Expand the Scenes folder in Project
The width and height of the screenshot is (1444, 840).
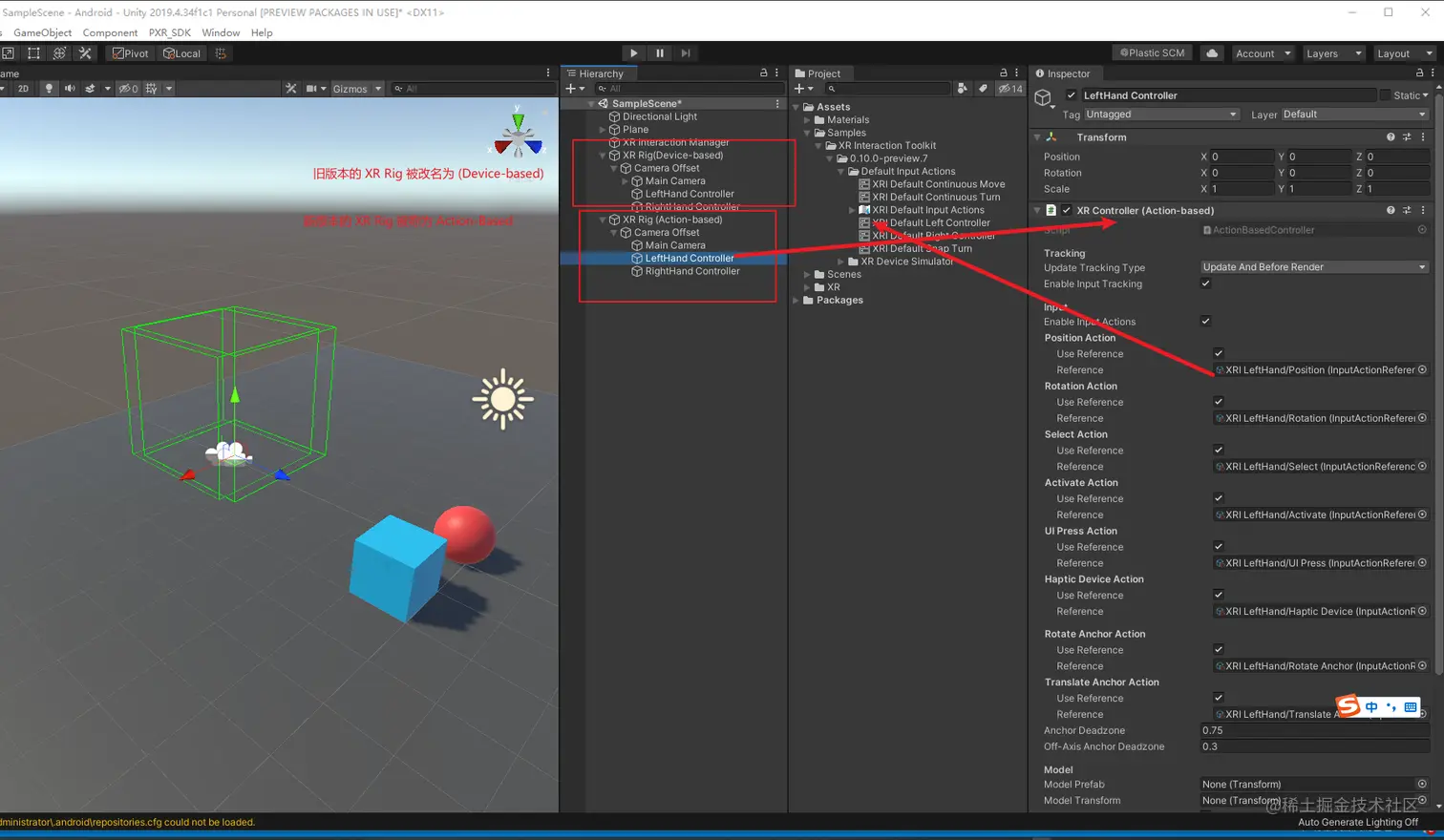coord(807,274)
